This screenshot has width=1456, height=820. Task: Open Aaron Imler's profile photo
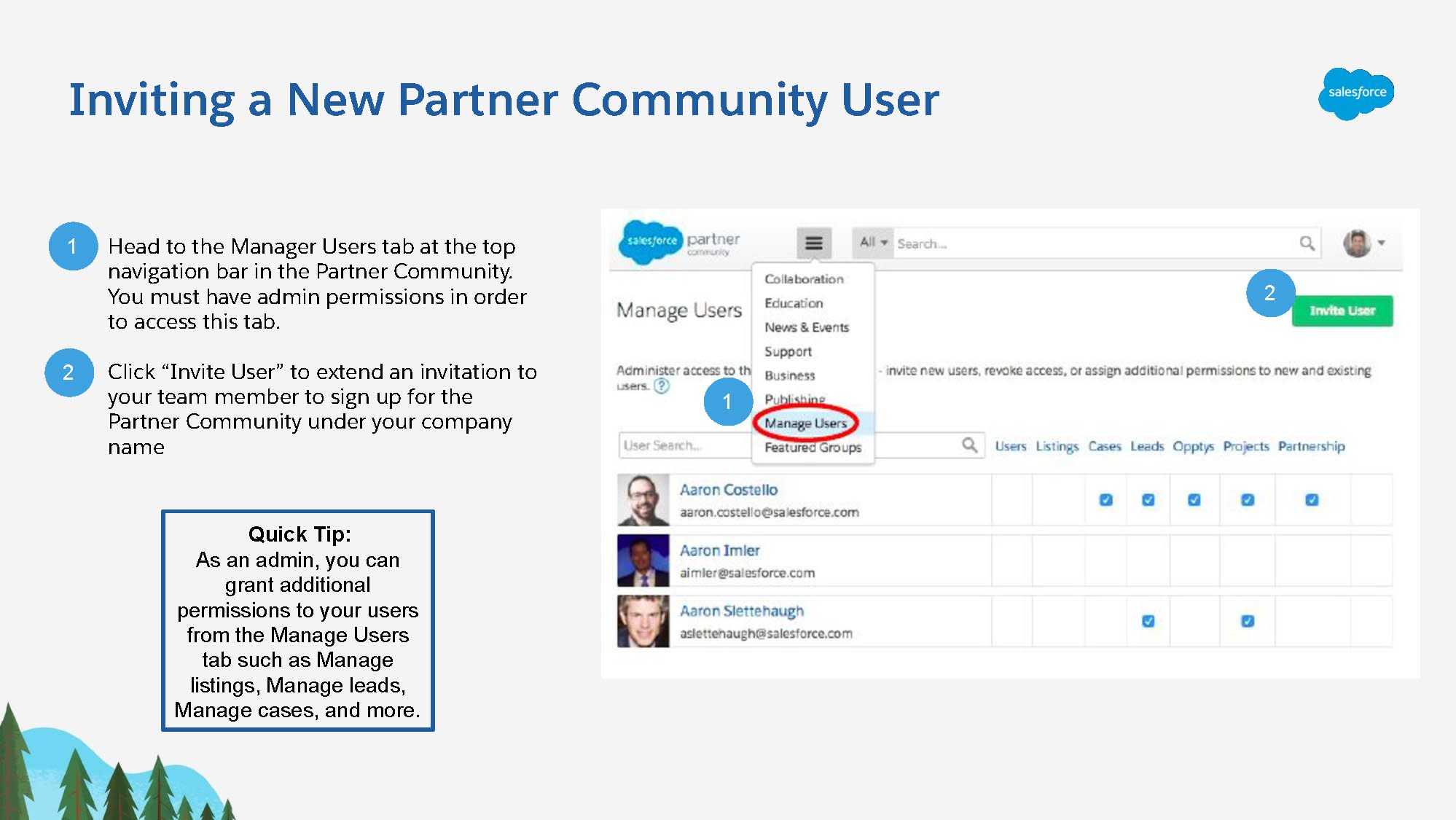pos(643,561)
